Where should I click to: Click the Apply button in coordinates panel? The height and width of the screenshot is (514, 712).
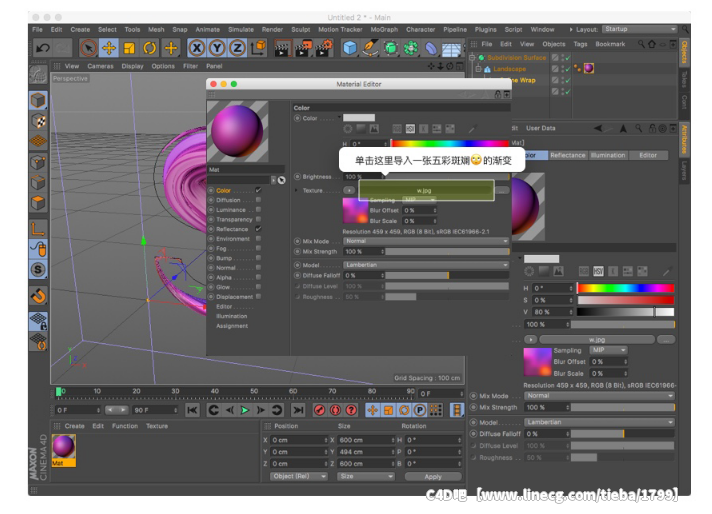432,477
